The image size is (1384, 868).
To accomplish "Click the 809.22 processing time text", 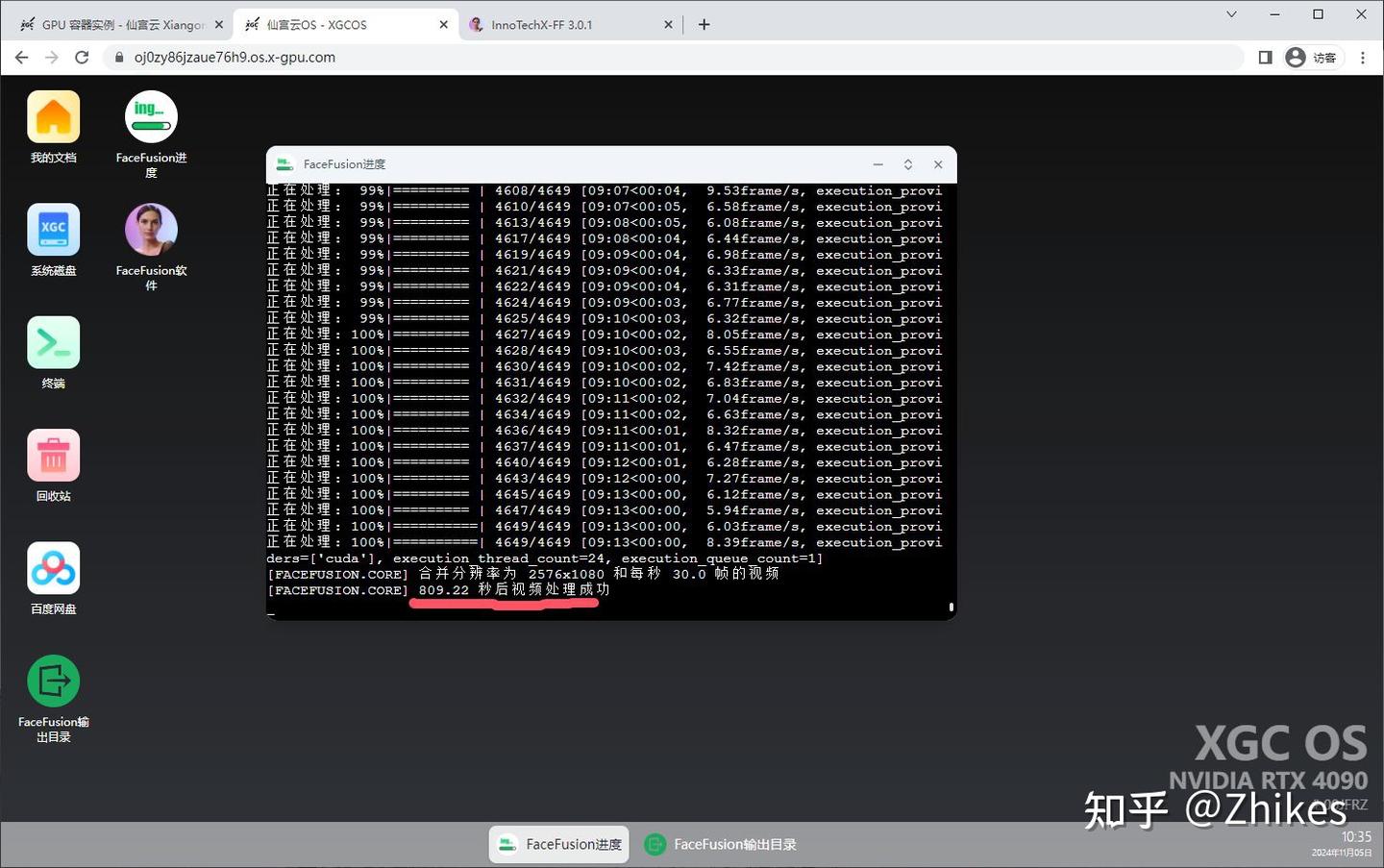I will pyautogui.click(x=444, y=590).
